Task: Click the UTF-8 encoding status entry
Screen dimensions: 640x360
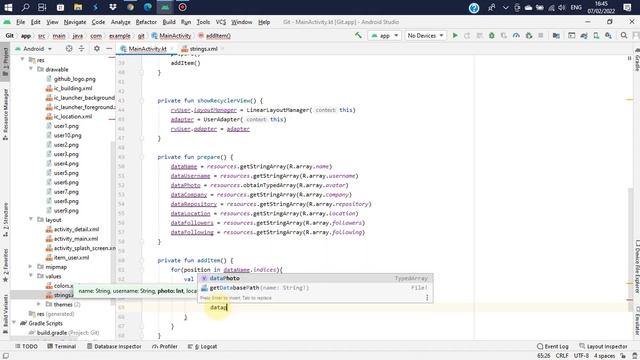Action: pos(581,356)
